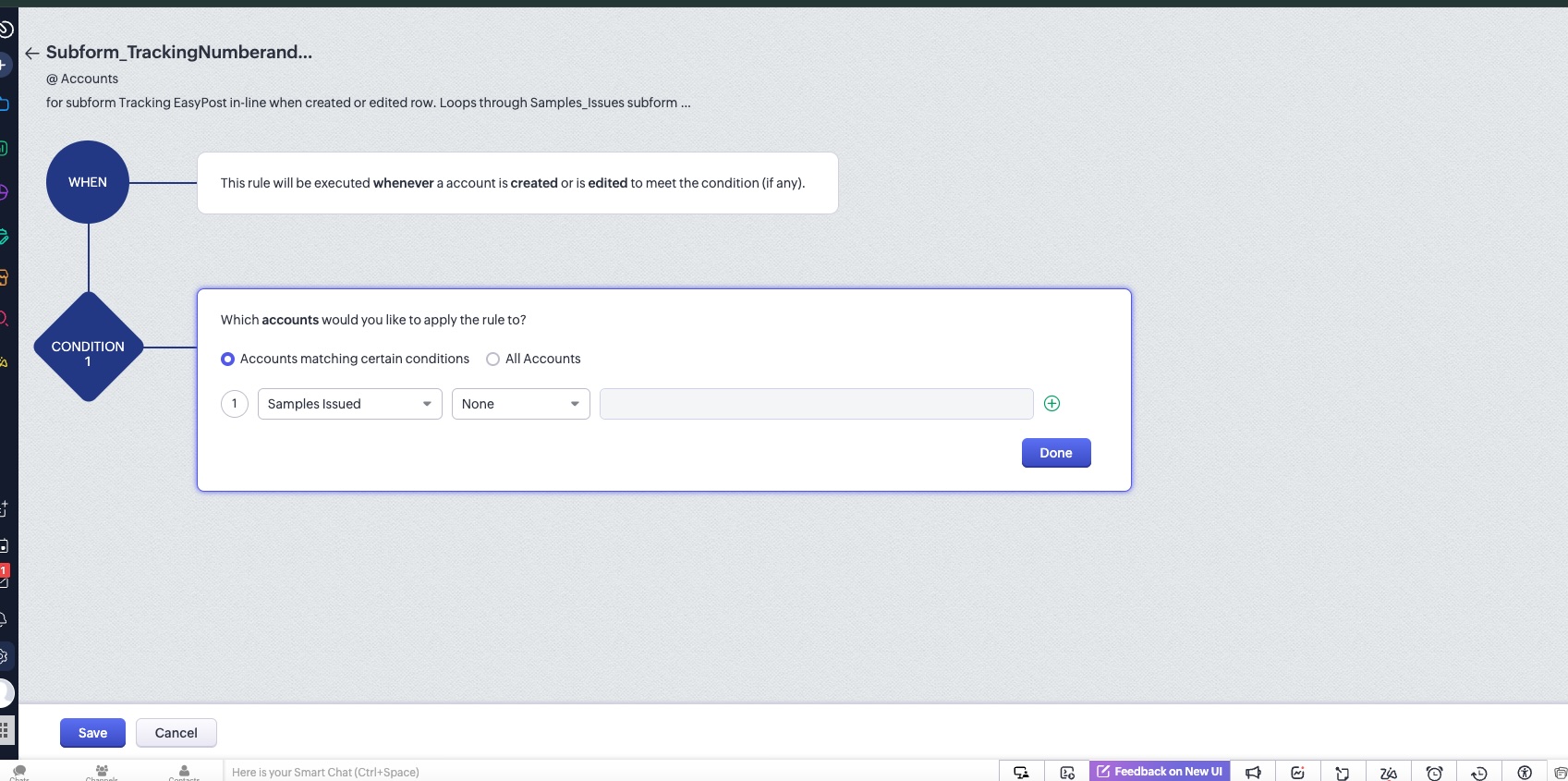The image size is (1568, 781).
Task: Click the condition value input field
Action: pyautogui.click(x=817, y=404)
